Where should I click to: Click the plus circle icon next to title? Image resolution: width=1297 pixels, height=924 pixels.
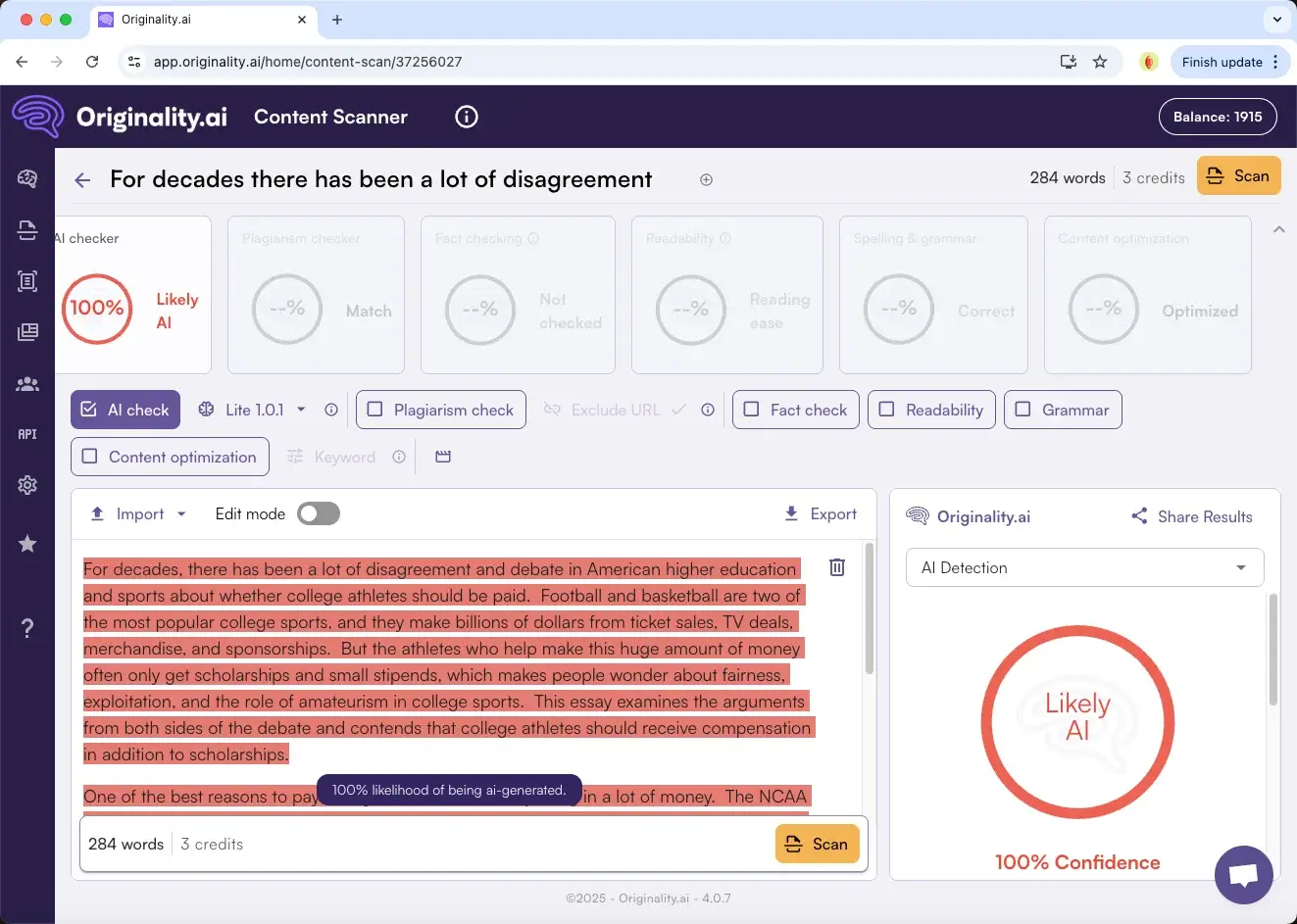(706, 179)
